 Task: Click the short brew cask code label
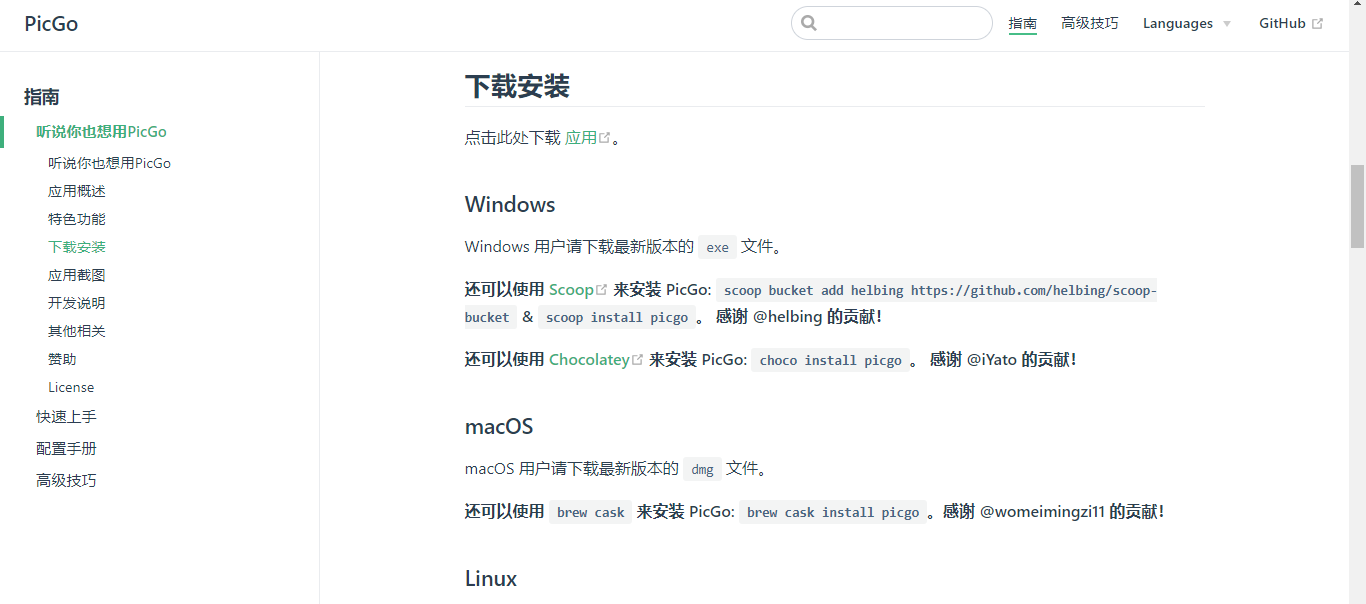(591, 513)
